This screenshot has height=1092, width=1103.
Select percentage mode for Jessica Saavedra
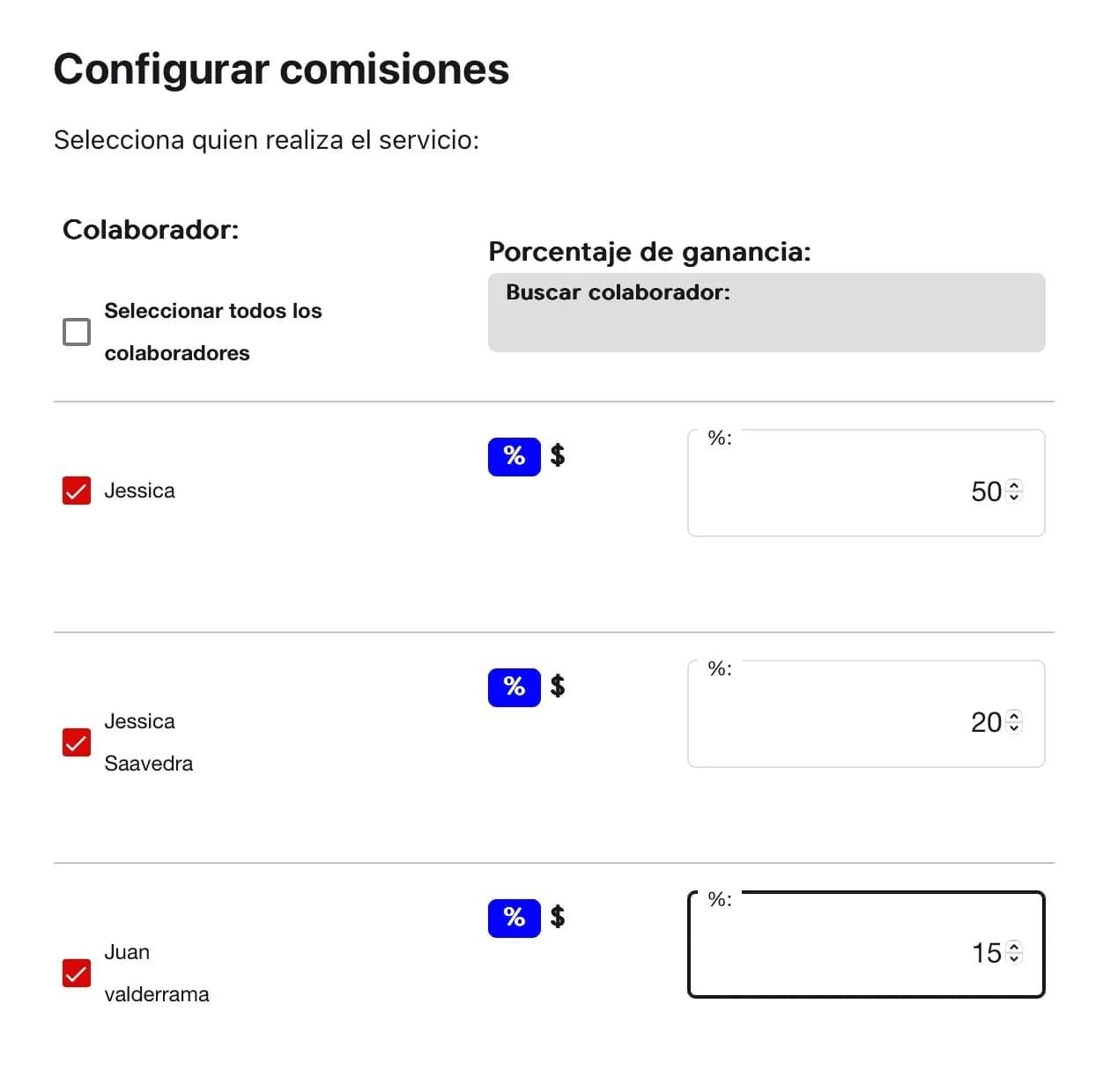click(x=514, y=687)
